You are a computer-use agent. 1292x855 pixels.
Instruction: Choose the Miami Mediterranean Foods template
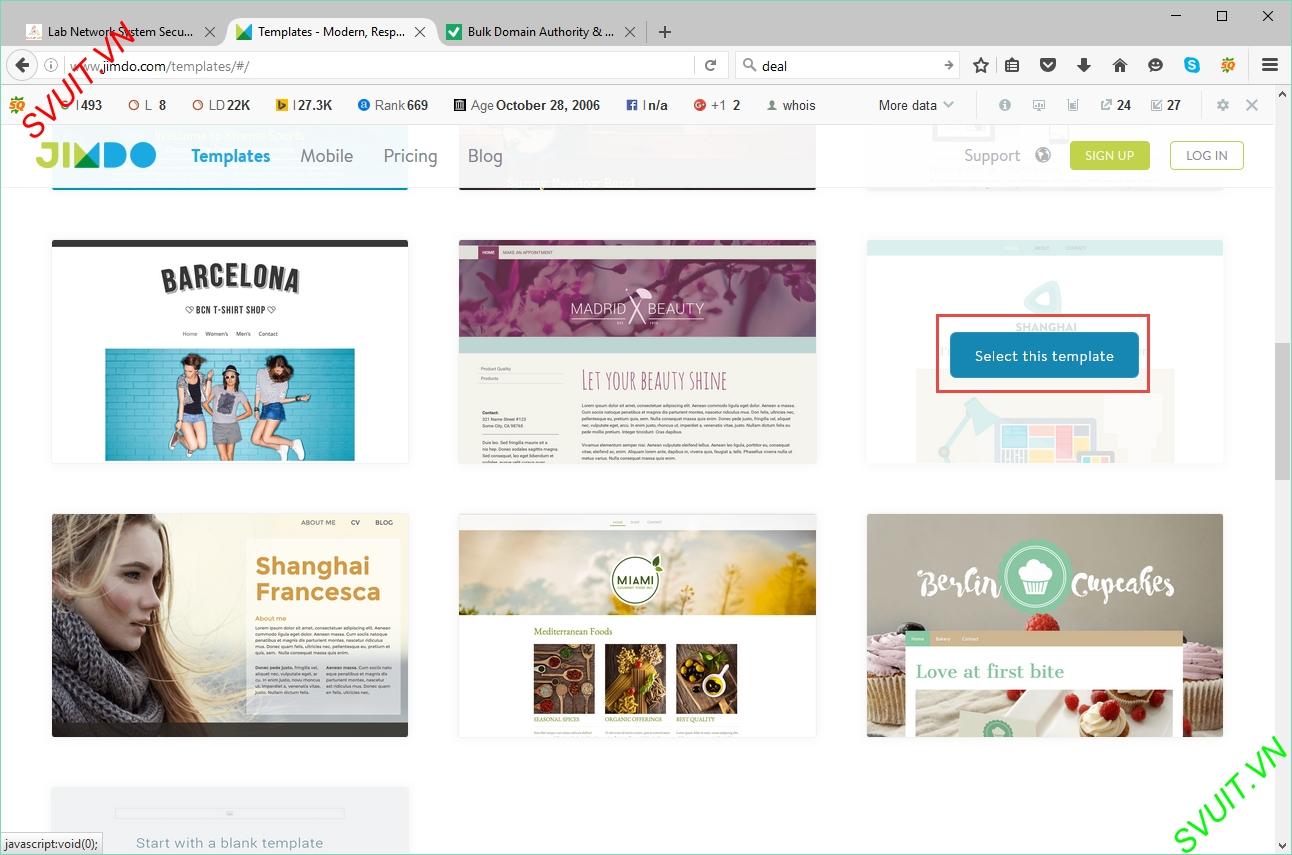[x=637, y=626]
